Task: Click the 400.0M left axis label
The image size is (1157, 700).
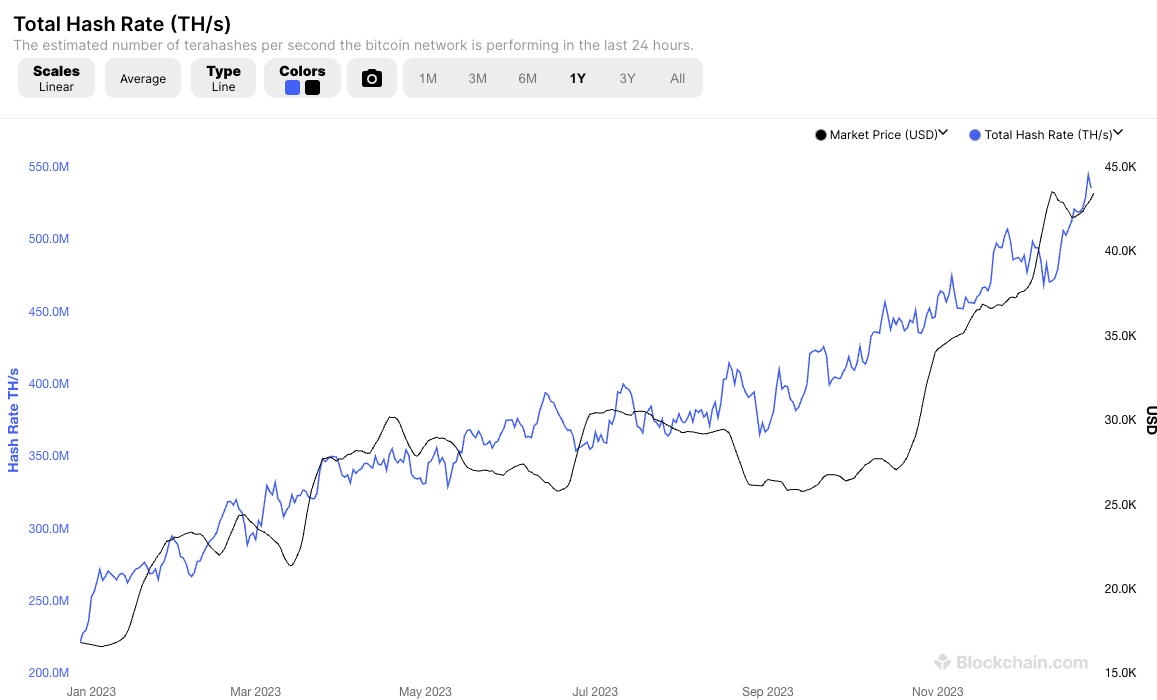Action: tap(49, 384)
